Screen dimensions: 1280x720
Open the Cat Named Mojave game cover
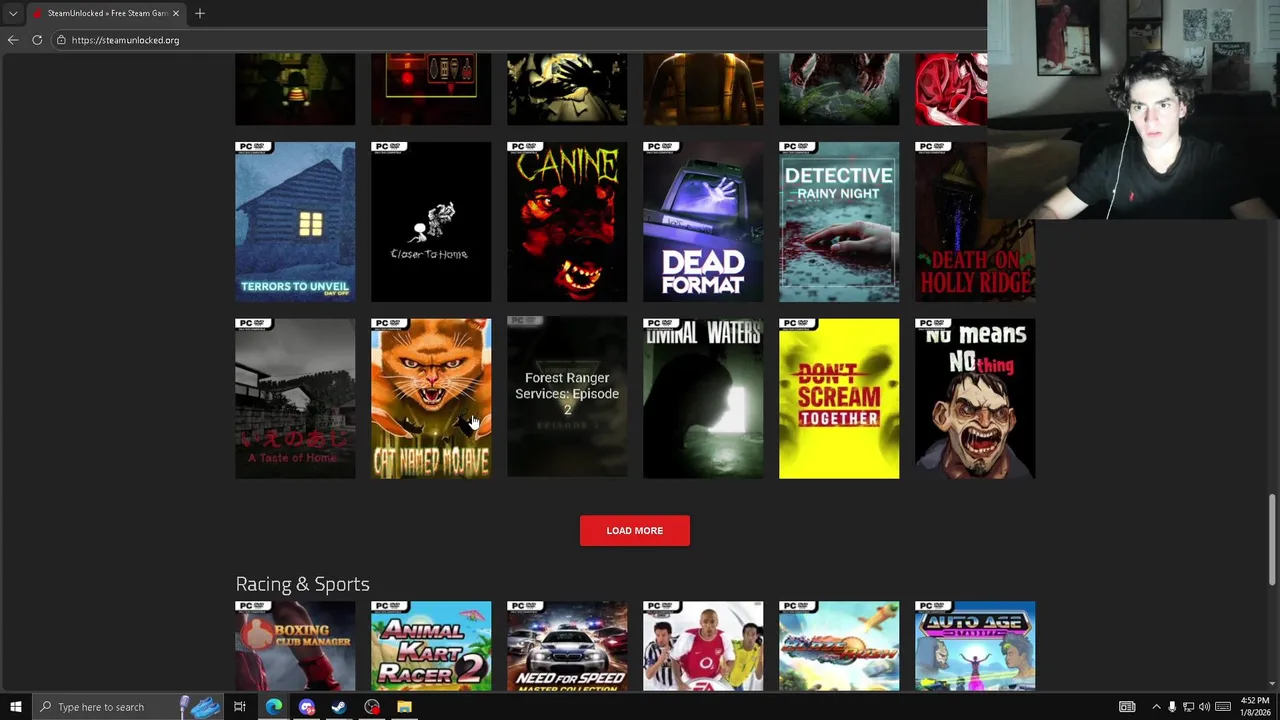pos(431,398)
